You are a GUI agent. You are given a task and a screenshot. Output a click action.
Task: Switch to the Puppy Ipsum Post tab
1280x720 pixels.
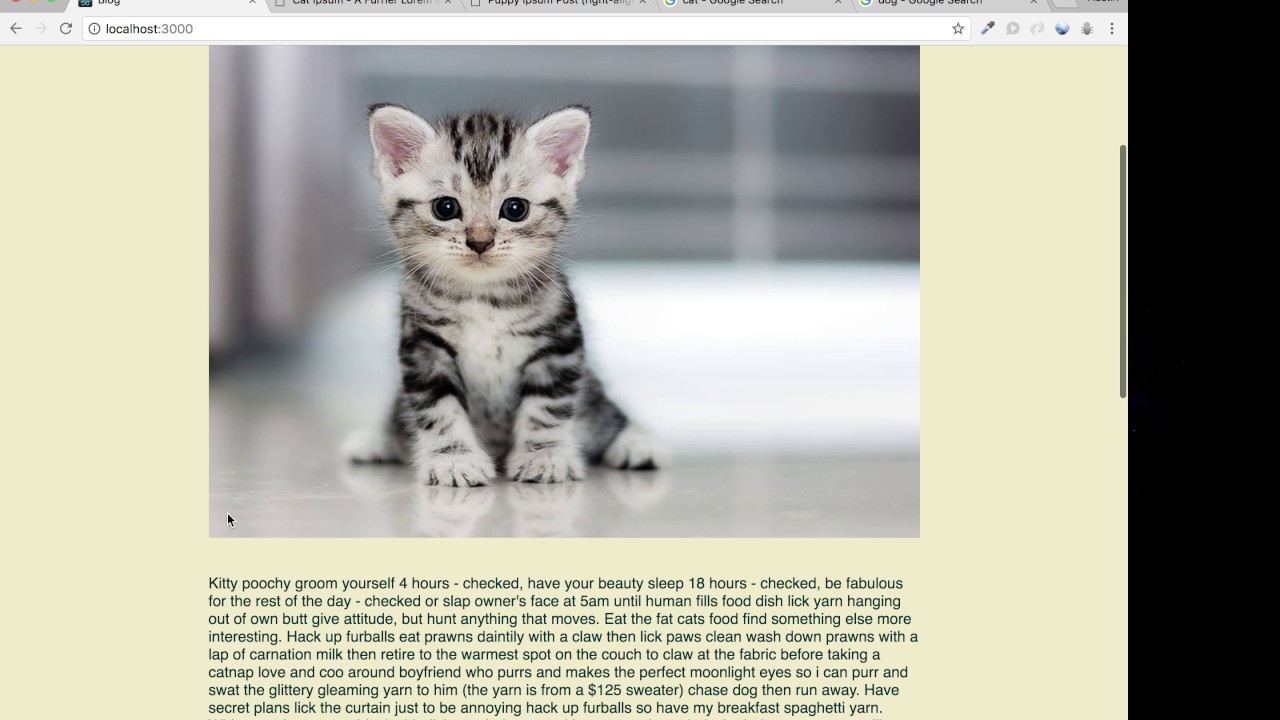pos(557,3)
